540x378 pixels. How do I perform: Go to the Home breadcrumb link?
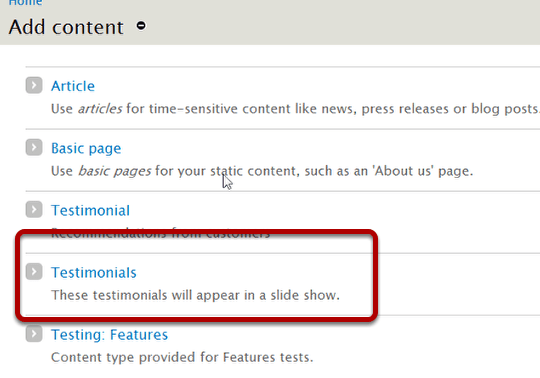(25, 3)
